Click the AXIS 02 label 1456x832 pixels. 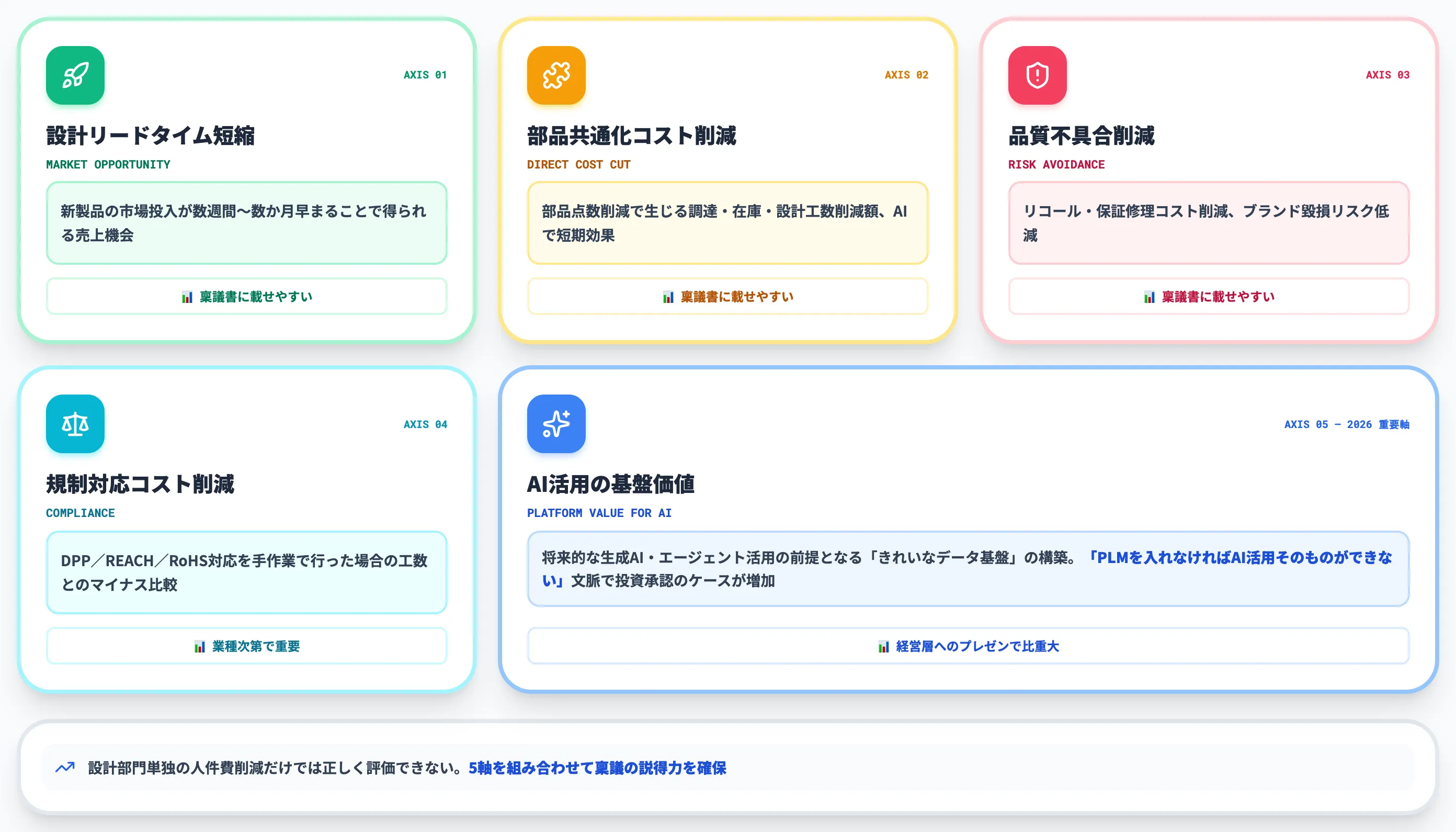tap(906, 75)
